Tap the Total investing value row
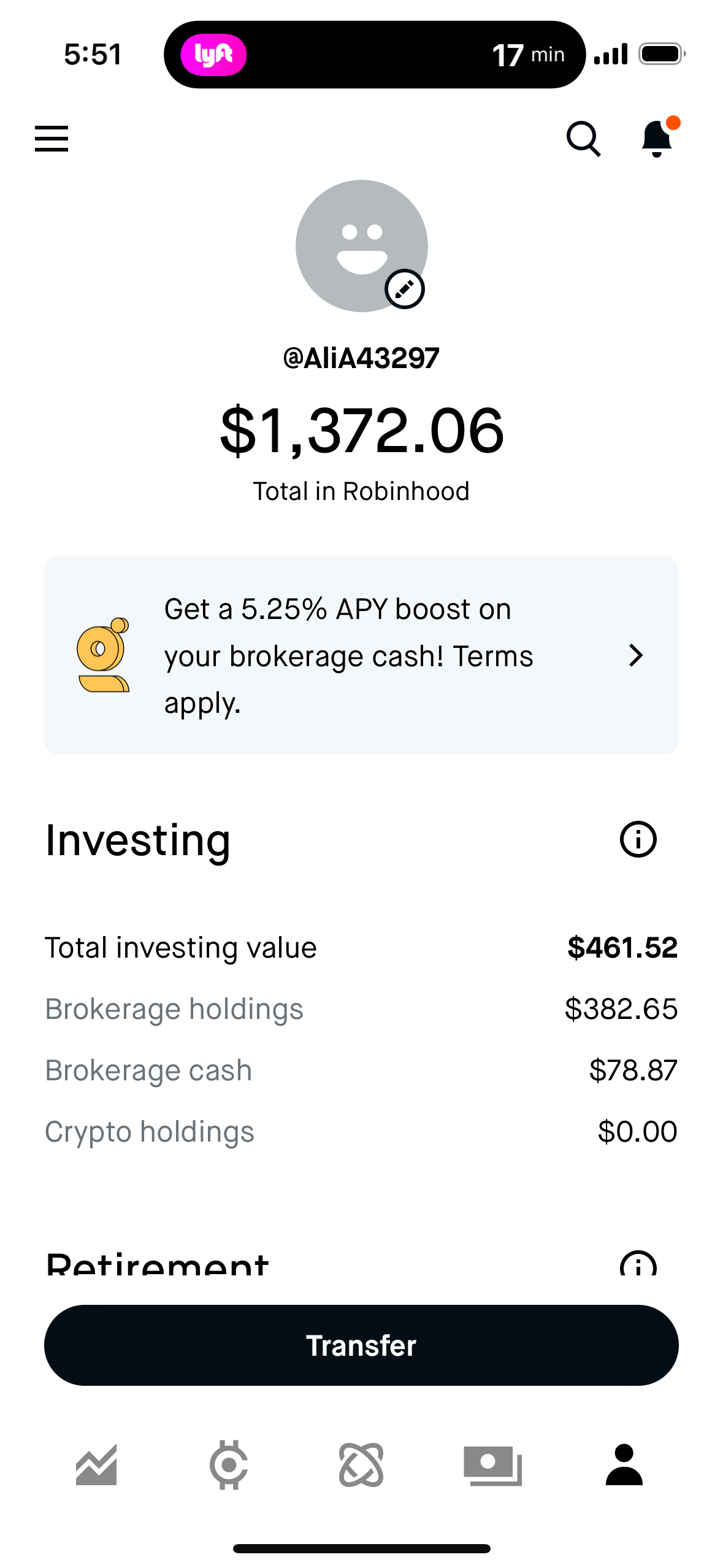Screen dimensions: 723x1568 [361, 947]
